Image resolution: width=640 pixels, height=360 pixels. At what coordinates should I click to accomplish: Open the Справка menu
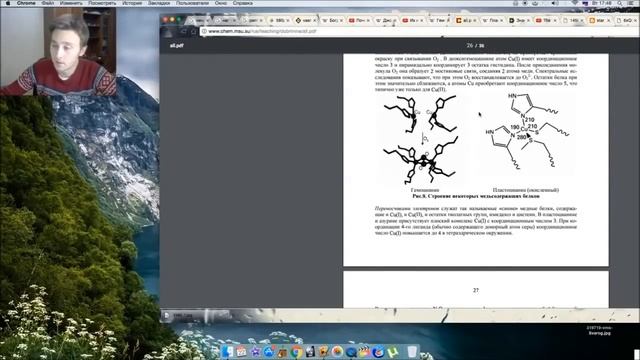(x=242, y=3)
